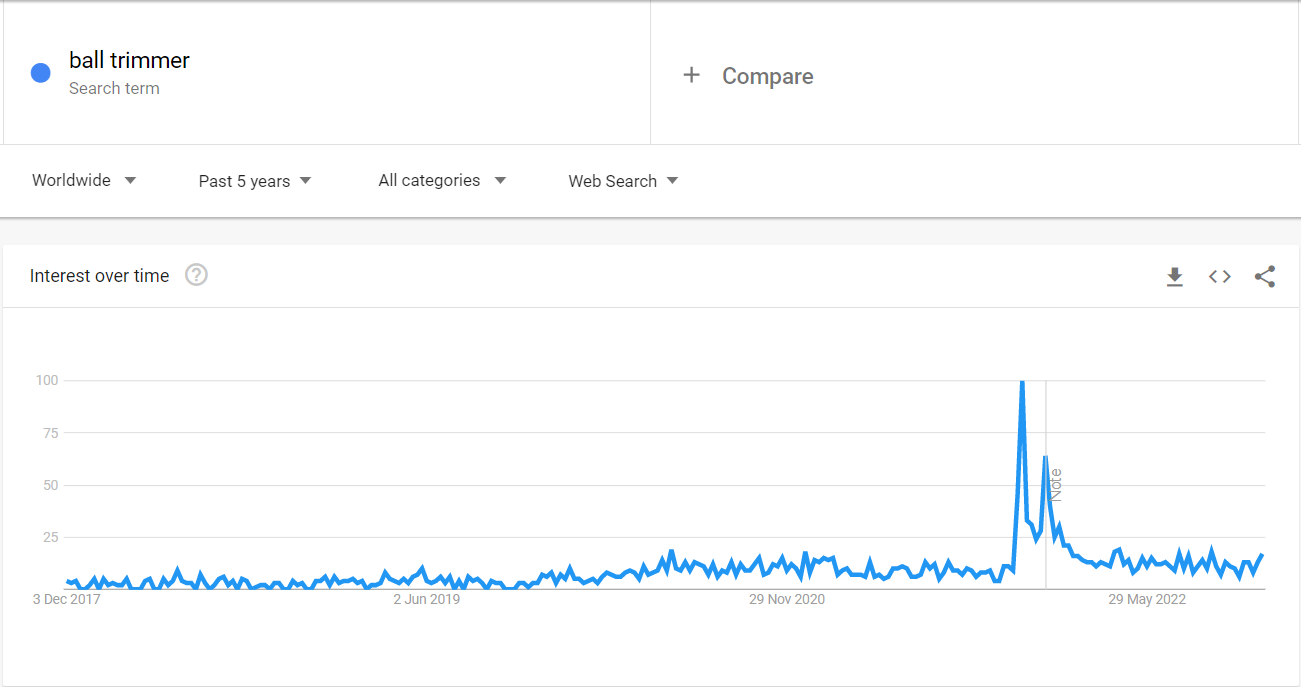Screen dimensions: 1301x687
Task: Click the 3 Dec 2017 axis label
Action: [x=66, y=600]
